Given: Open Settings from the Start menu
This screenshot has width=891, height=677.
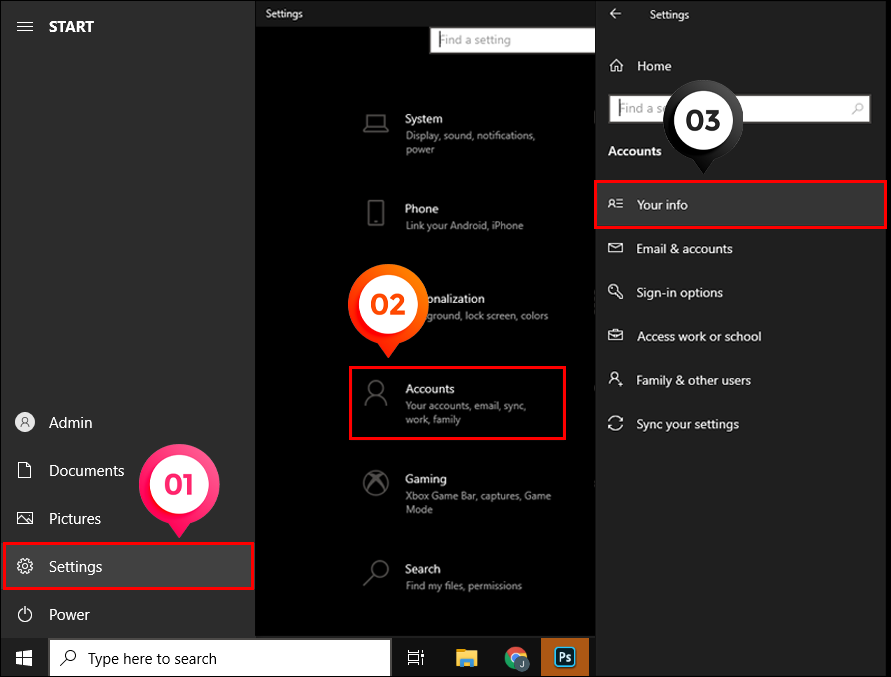Looking at the screenshot, I should (x=128, y=566).
